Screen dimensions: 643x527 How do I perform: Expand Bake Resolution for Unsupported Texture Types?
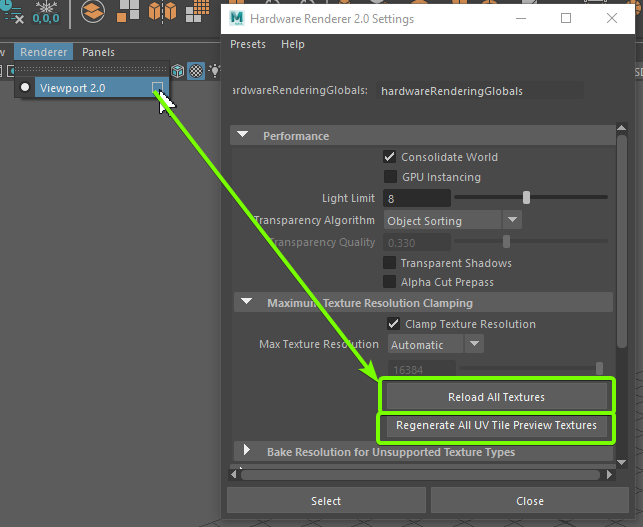(246, 450)
